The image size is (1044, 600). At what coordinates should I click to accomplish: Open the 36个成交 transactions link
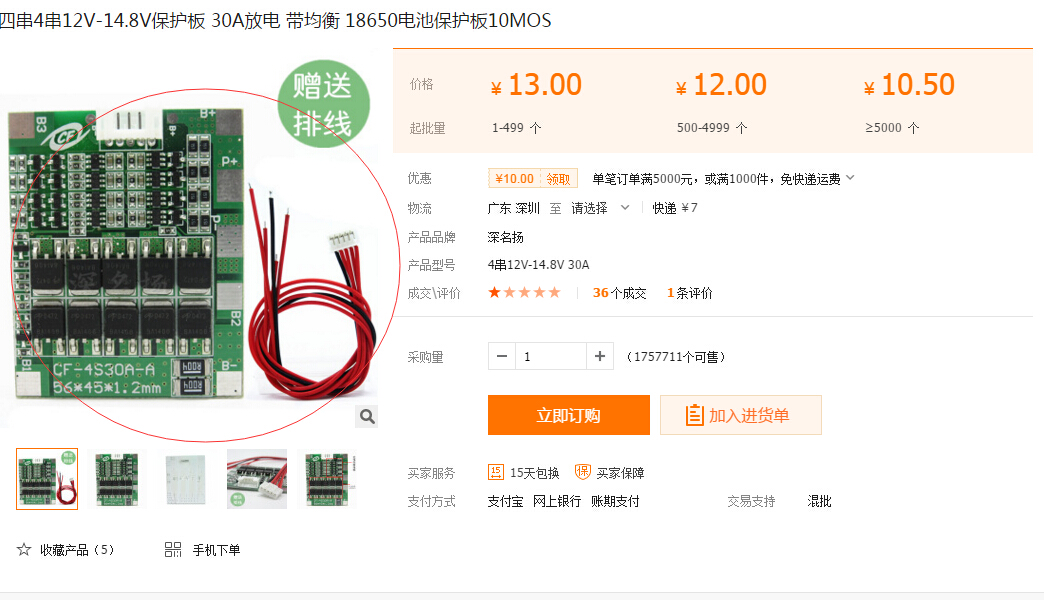(619, 293)
